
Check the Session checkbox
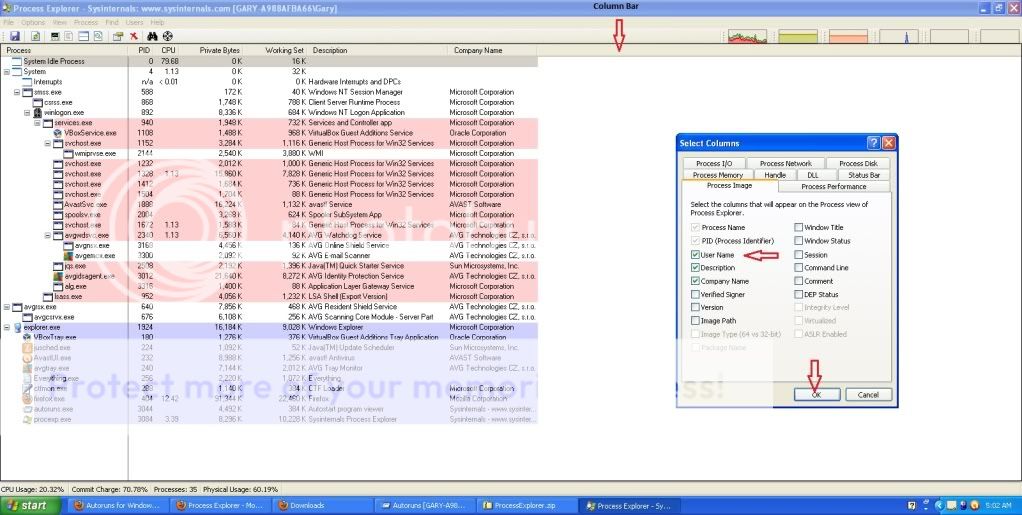point(798,255)
